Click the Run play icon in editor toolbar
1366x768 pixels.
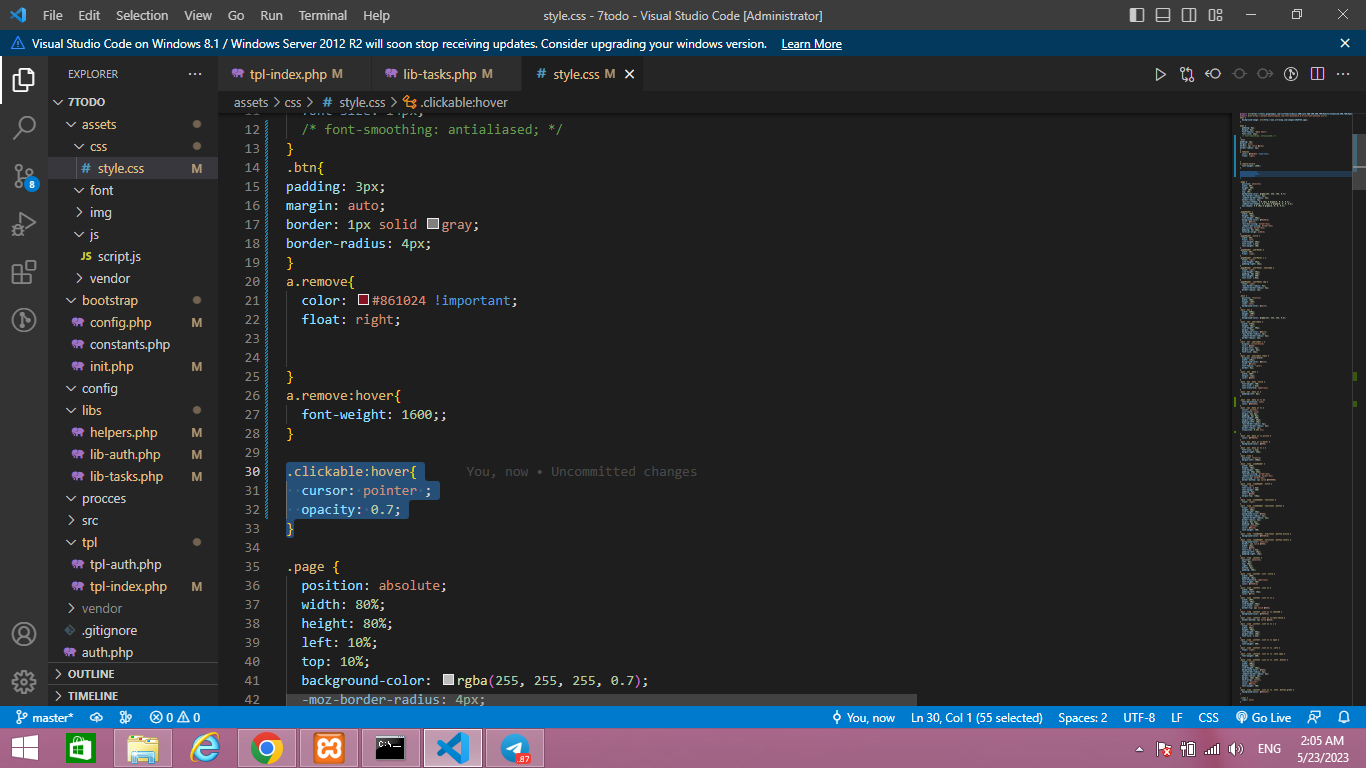point(1160,74)
